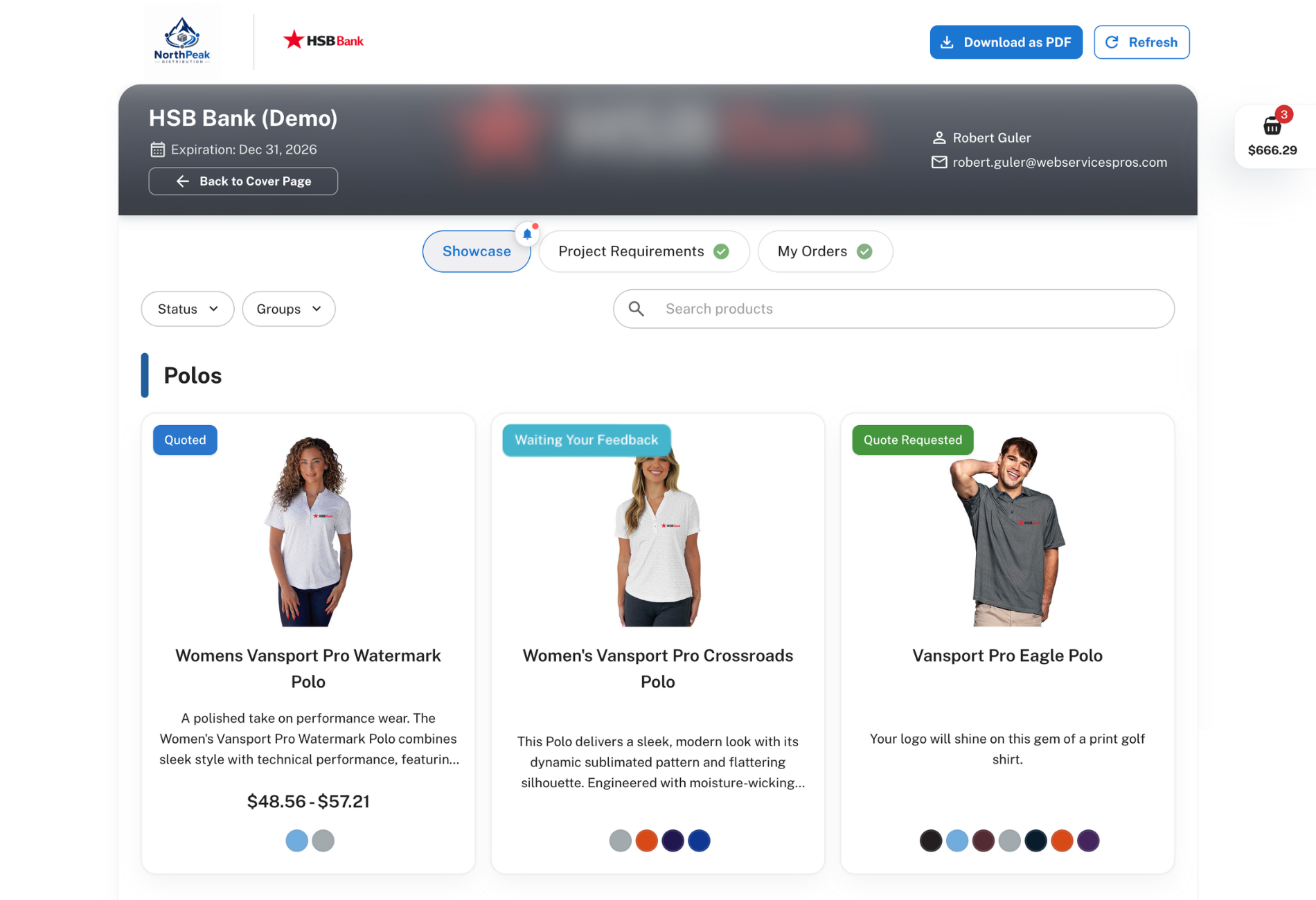Click the calendar icon beside the expiration date
This screenshot has width=1316, height=900.
click(x=157, y=150)
